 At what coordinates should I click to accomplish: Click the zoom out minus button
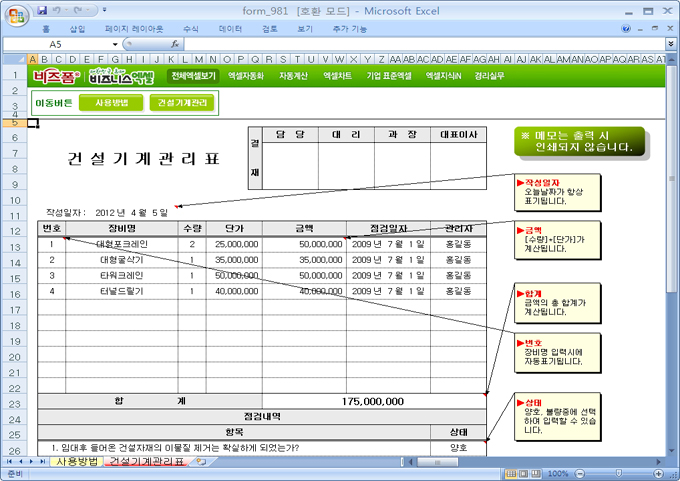(x=579, y=473)
